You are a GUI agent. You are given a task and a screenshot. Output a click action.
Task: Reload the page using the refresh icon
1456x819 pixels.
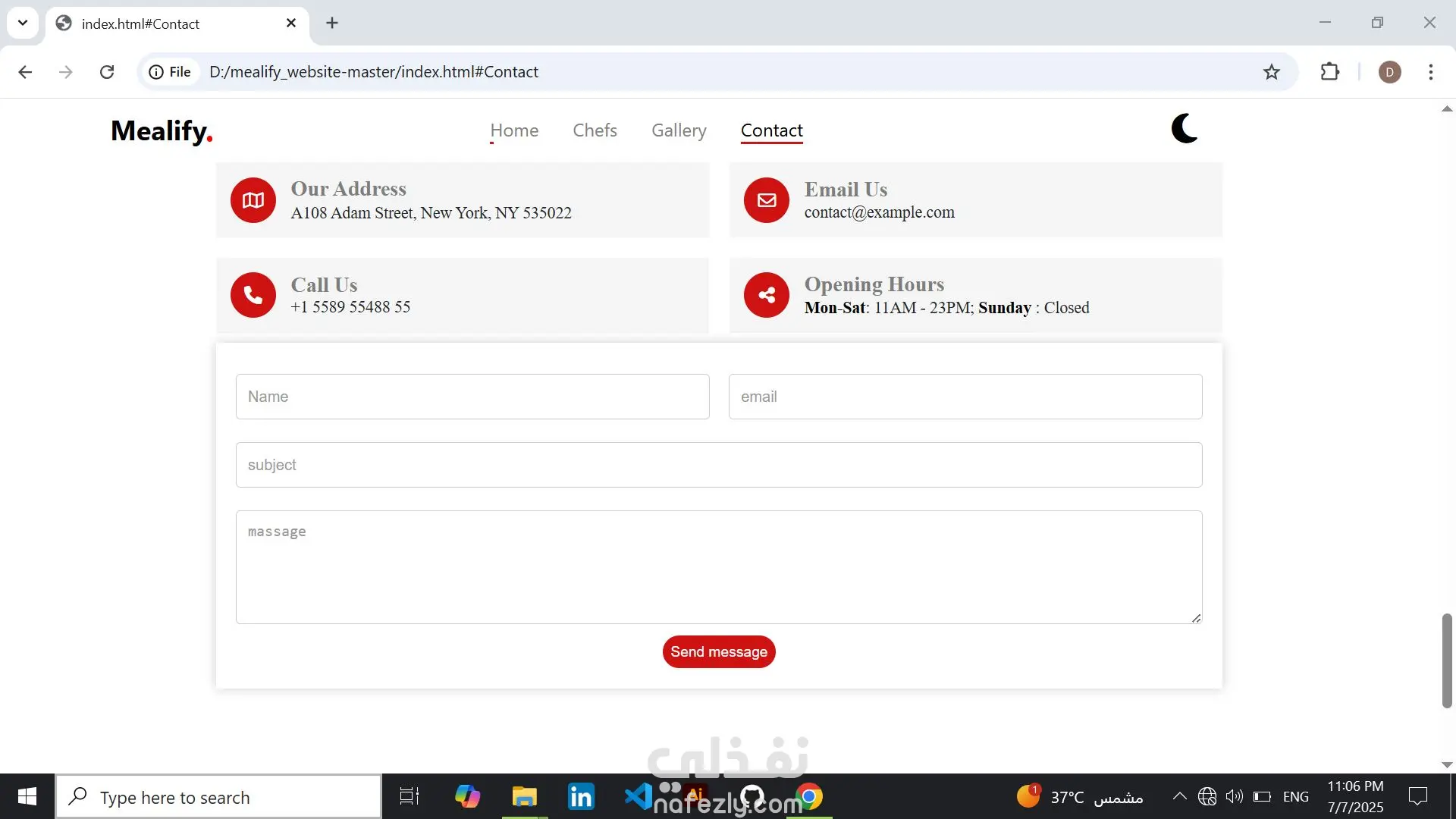pyautogui.click(x=107, y=72)
